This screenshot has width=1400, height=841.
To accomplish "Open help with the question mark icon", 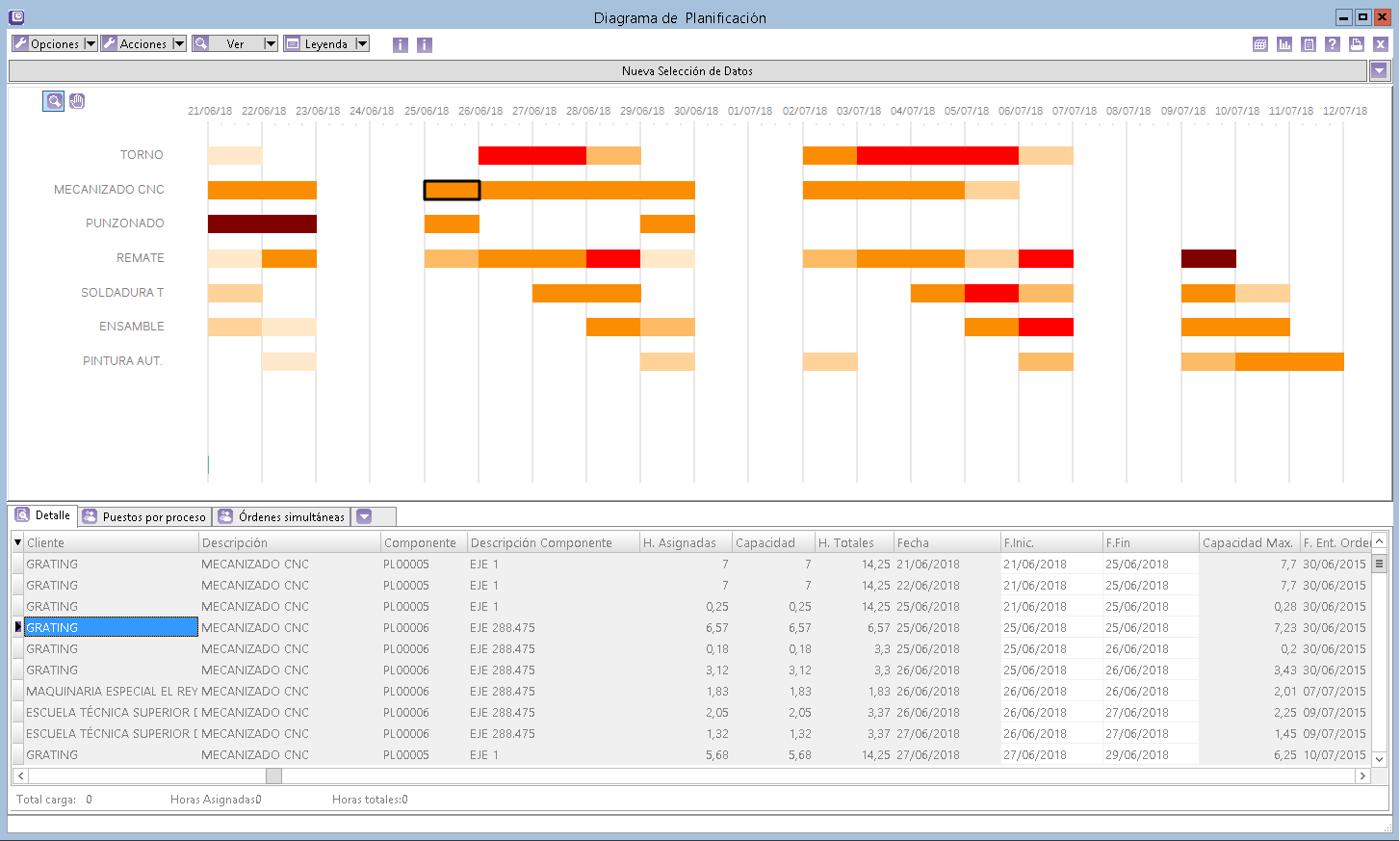I will (1333, 44).
